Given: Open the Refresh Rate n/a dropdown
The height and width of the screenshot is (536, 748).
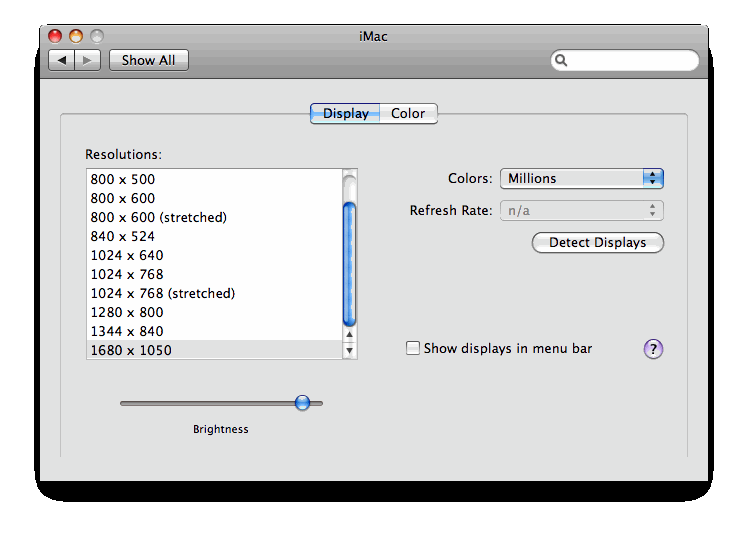Looking at the screenshot, I should pos(582,210).
